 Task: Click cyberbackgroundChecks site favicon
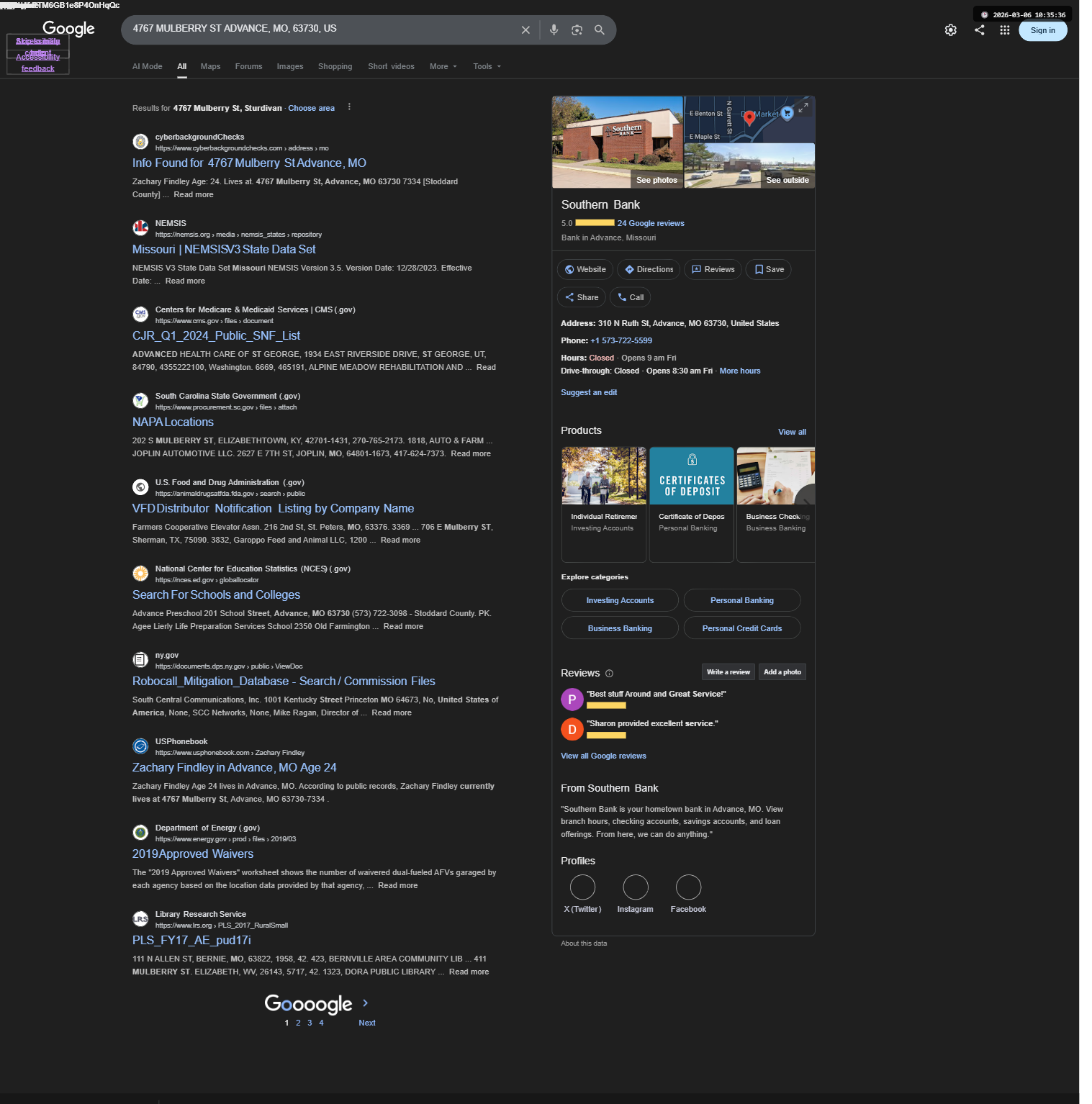(x=140, y=142)
